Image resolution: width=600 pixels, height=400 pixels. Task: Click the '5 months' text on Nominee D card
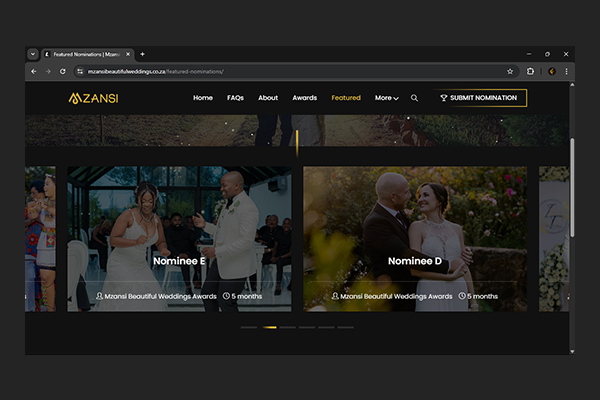point(482,296)
